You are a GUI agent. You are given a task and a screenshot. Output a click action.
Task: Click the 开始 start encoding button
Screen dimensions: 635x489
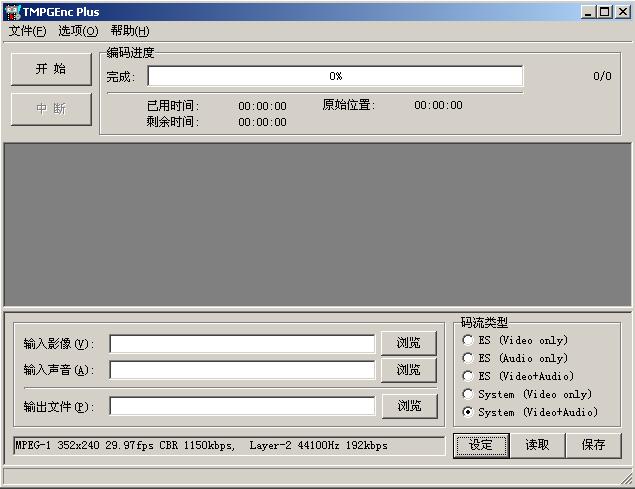click(x=51, y=69)
